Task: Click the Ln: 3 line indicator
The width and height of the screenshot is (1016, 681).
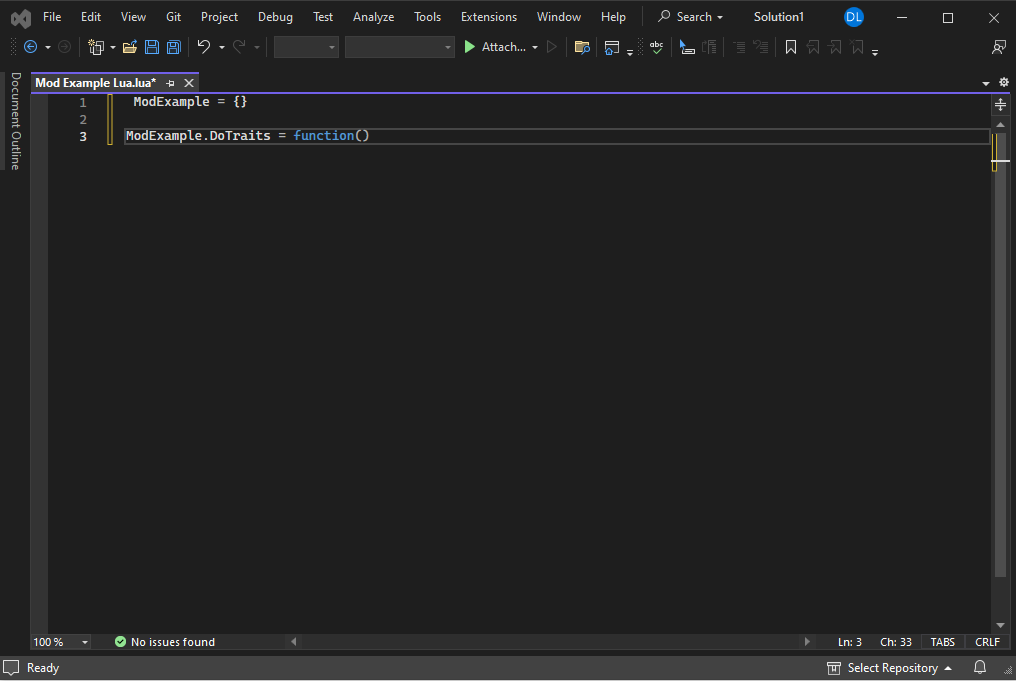Action: 849,642
